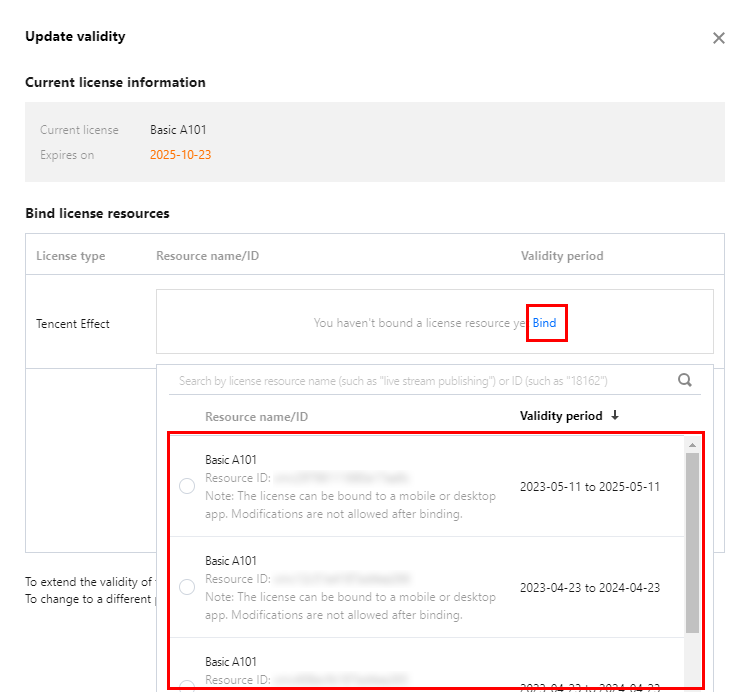750x692 pixels.
Task: Click the Tencent Effect license type label
Action: (73, 324)
